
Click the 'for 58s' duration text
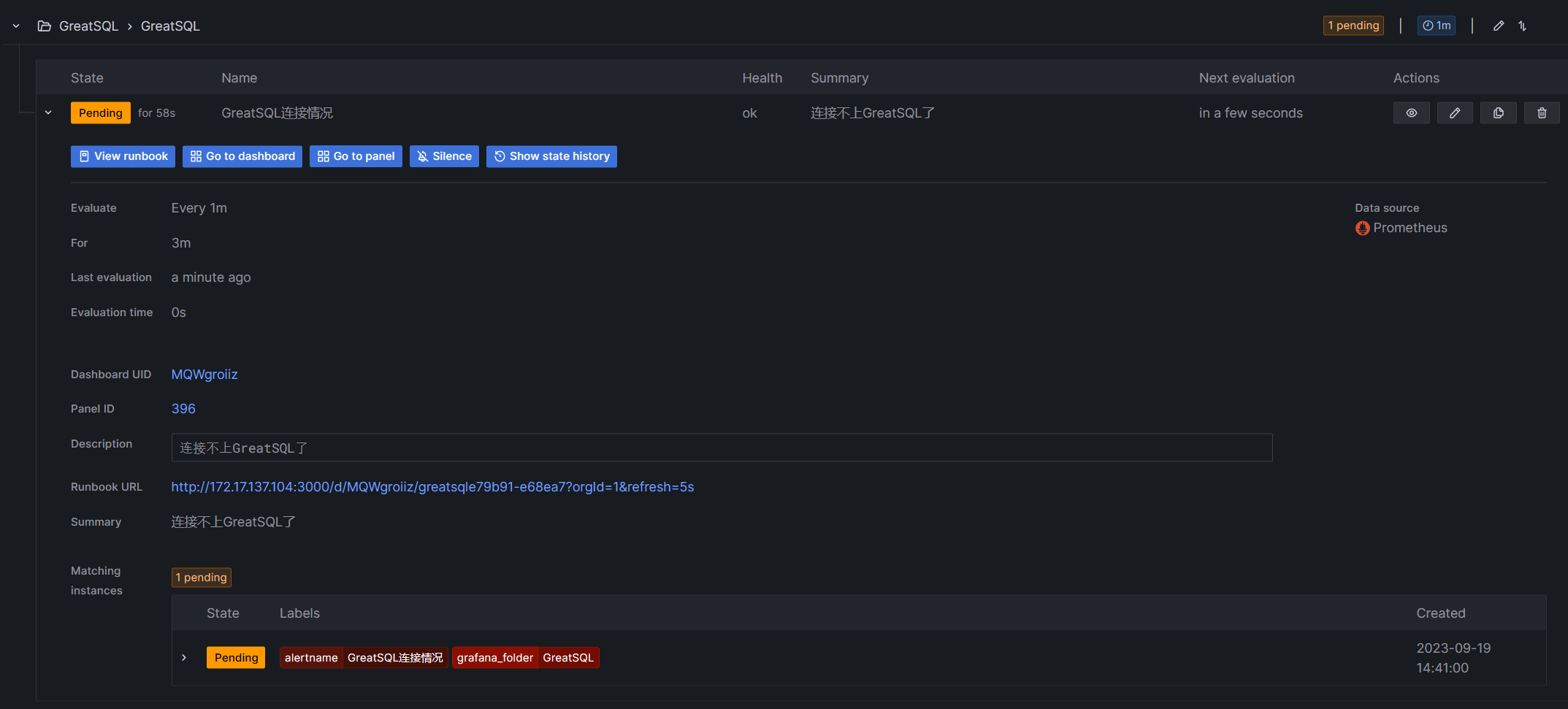point(156,113)
